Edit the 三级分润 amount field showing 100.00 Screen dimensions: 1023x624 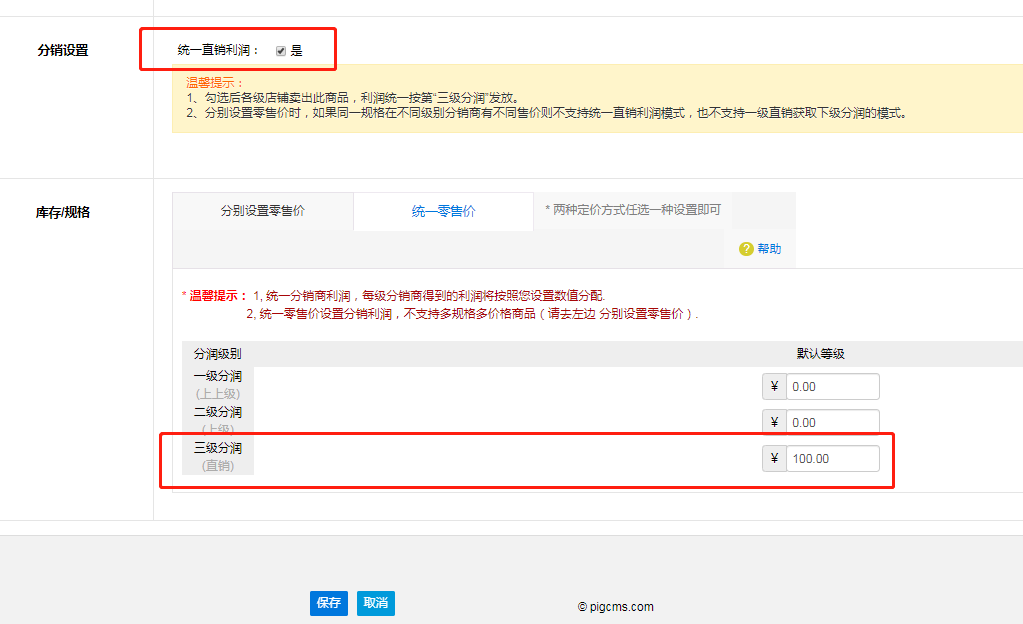(x=832, y=458)
